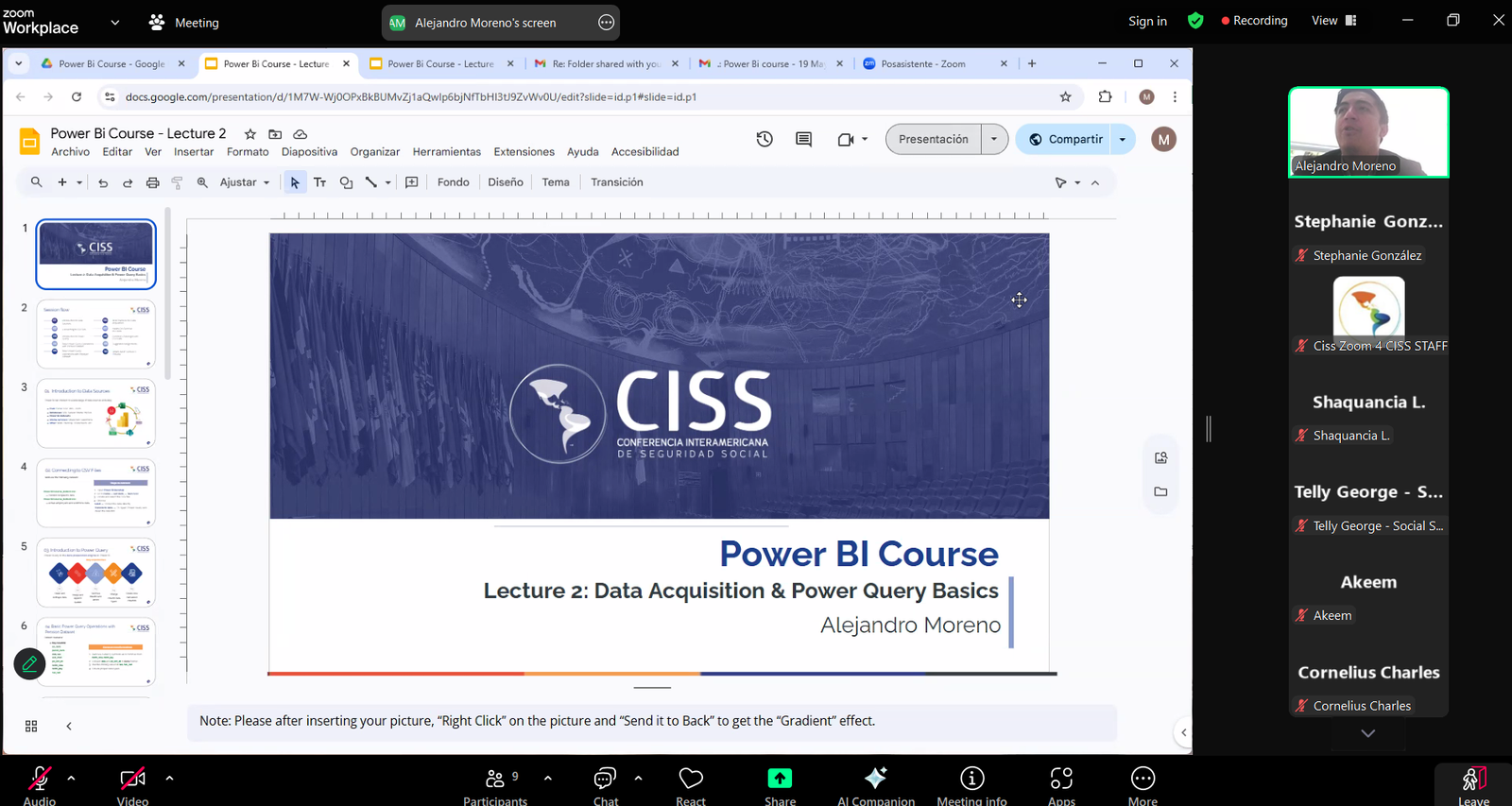Click the browser extensions puzzle icon
This screenshot has height=806, width=1512.
[x=1106, y=96]
